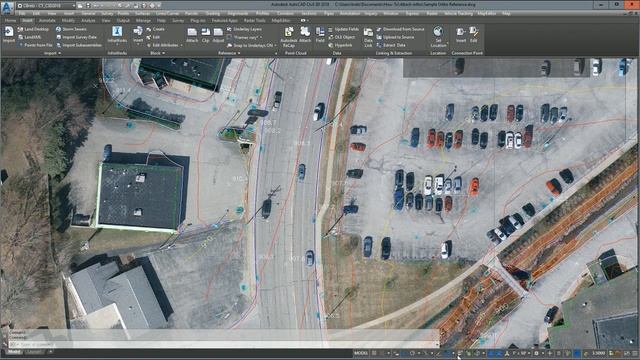
Task: Open the Output ribbon tab
Action: click(x=123, y=20)
